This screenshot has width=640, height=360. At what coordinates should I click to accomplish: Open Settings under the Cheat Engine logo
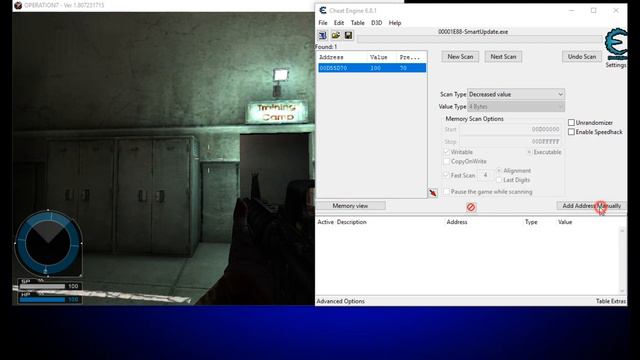point(616,65)
